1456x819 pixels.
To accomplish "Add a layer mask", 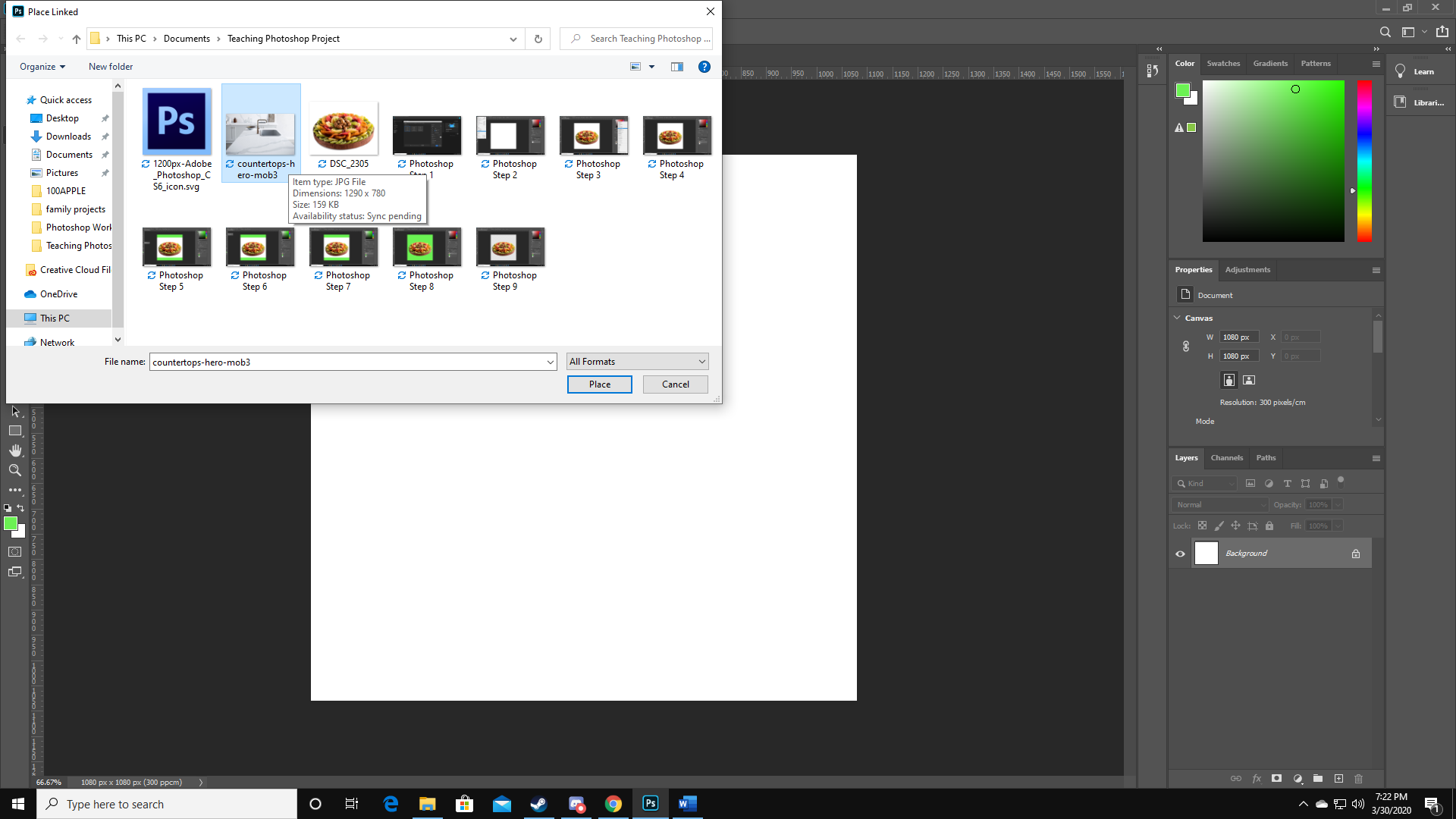I will [1277, 778].
